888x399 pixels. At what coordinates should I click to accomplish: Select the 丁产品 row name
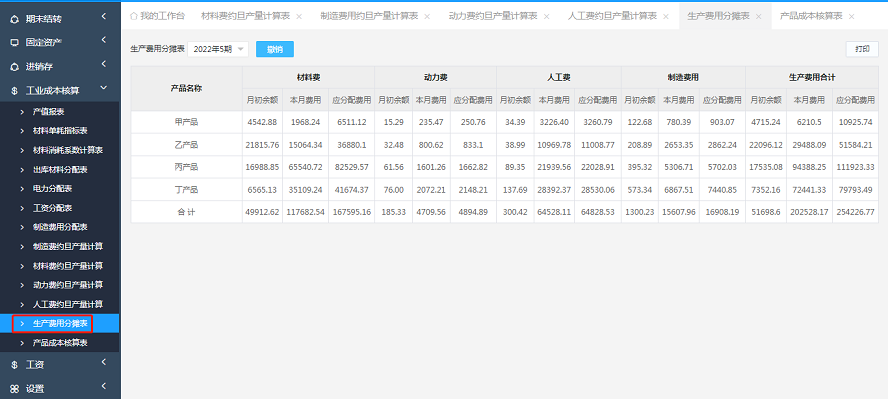(186, 190)
